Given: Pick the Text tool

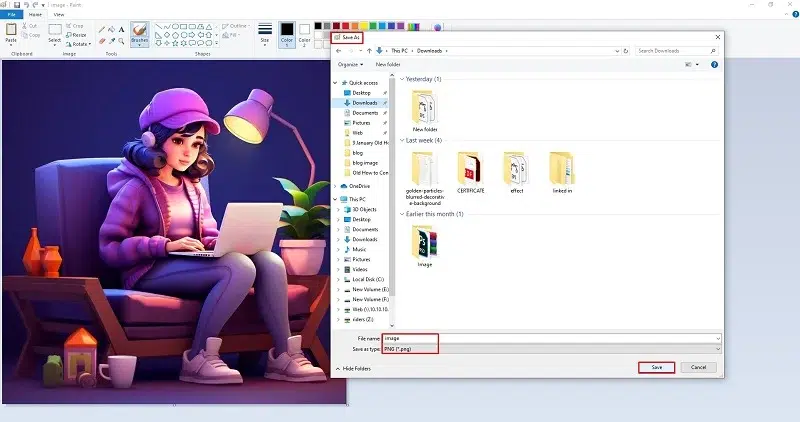Looking at the screenshot, I should point(121,30).
